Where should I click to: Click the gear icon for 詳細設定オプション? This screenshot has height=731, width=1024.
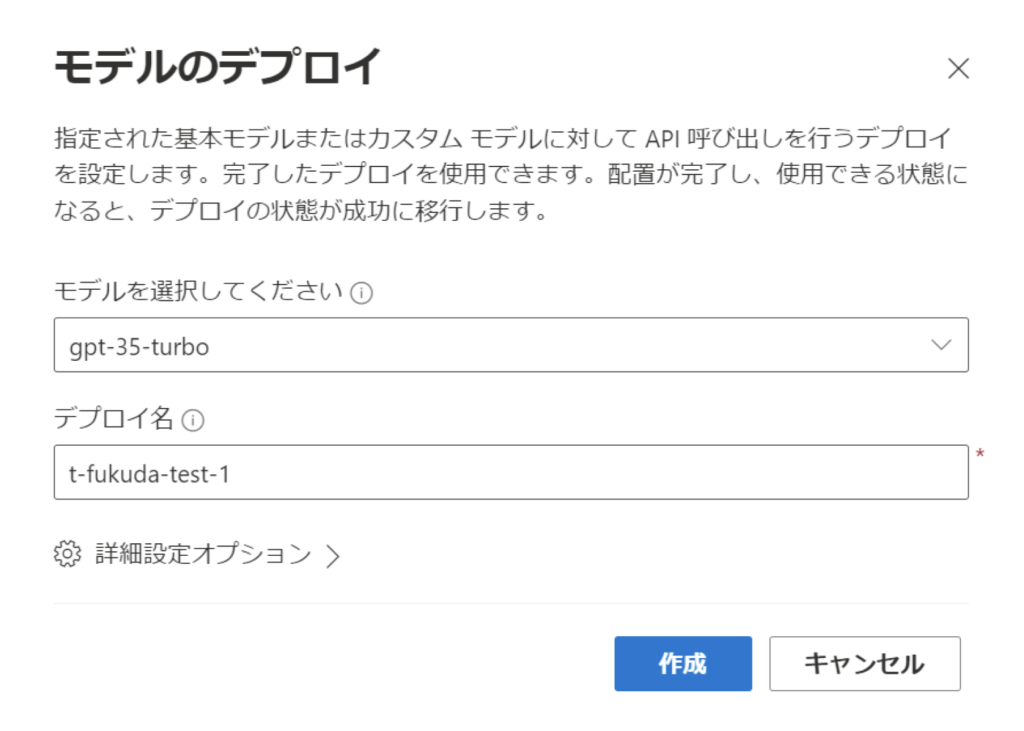point(67,554)
